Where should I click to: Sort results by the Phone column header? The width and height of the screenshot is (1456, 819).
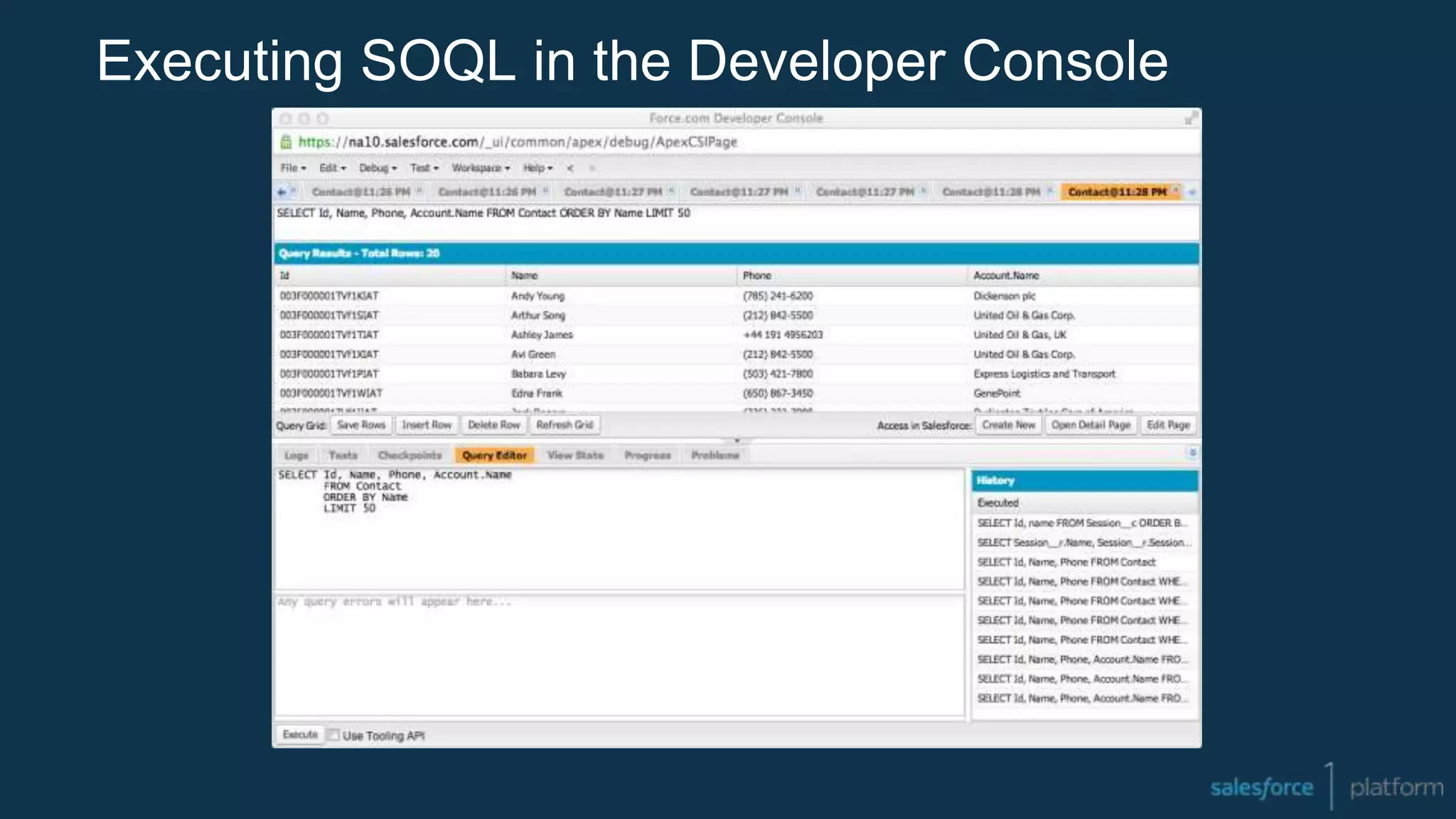coord(852,276)
